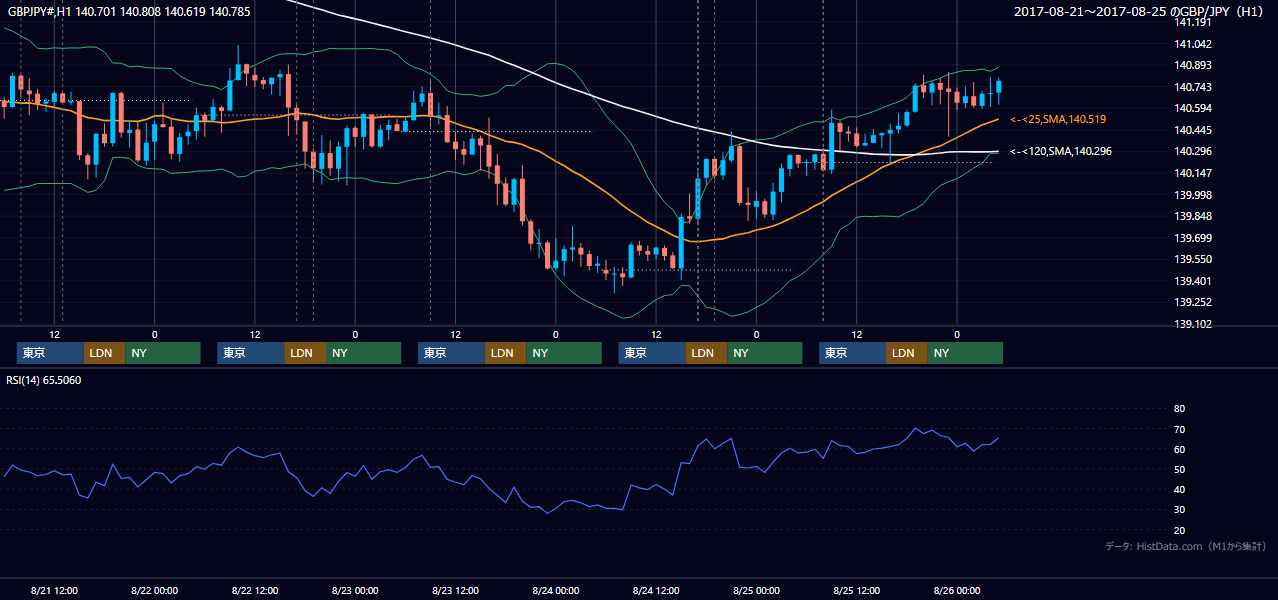Click RSI scale value 30

coord(1179,509)
